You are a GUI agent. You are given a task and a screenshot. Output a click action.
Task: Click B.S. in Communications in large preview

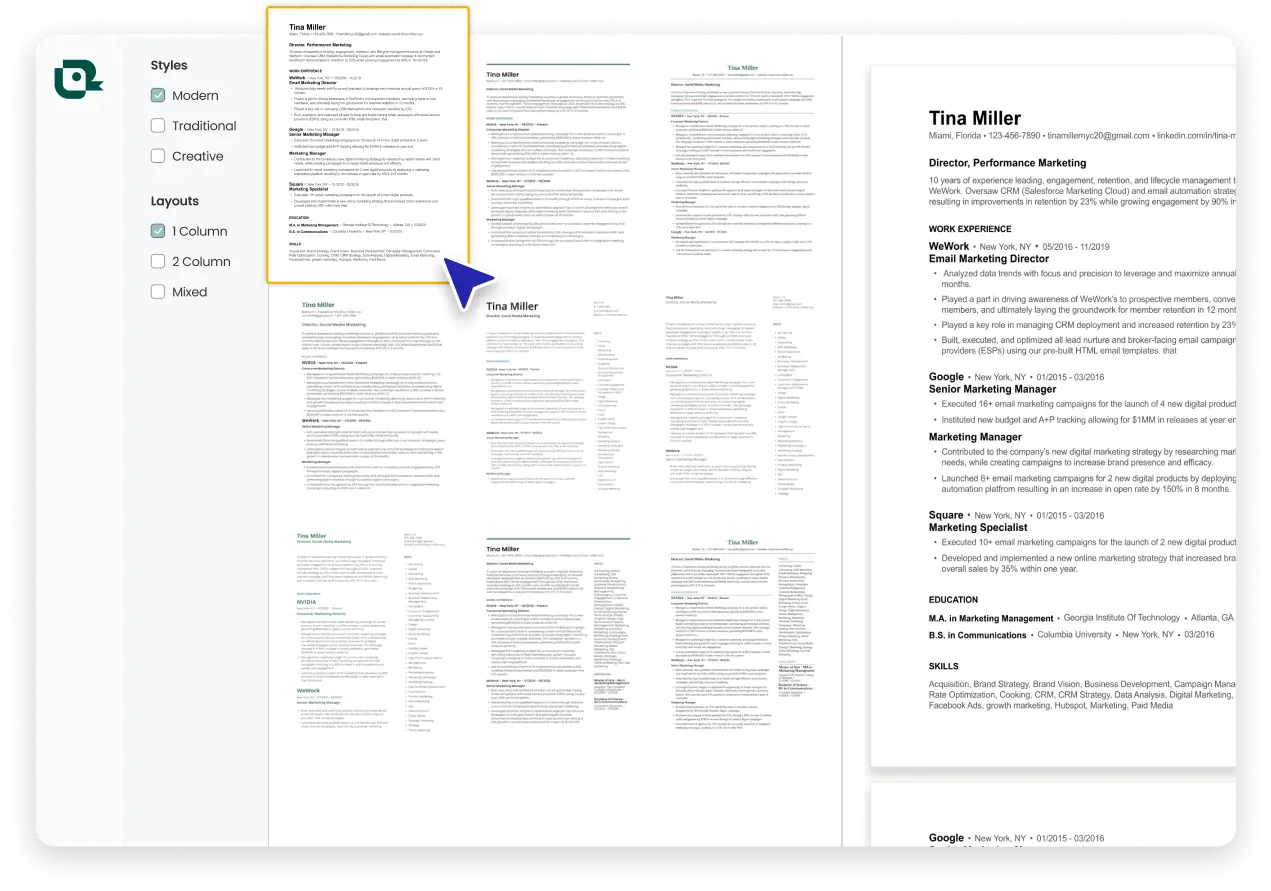coord(977,635)
